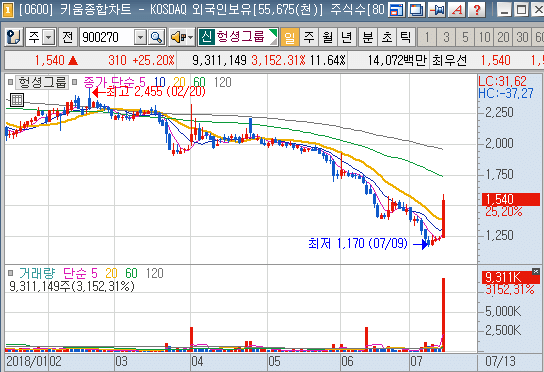Image resolution: width=544 pixels, height=372 pixels.
Task: Click the 전 button
Action: pos(68,37)
